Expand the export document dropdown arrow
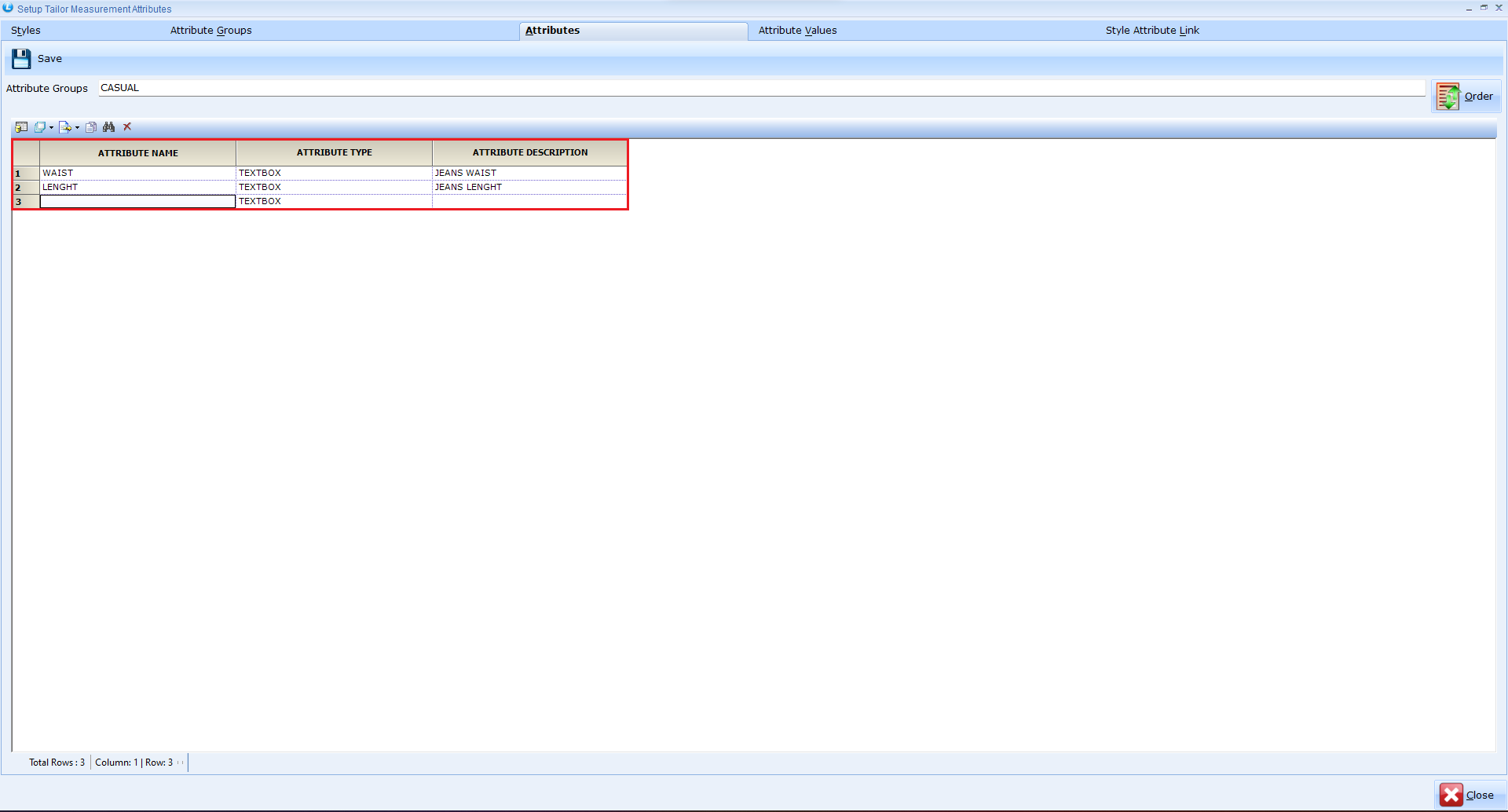This screenshot has height=812, width=1508. (77, 128)
